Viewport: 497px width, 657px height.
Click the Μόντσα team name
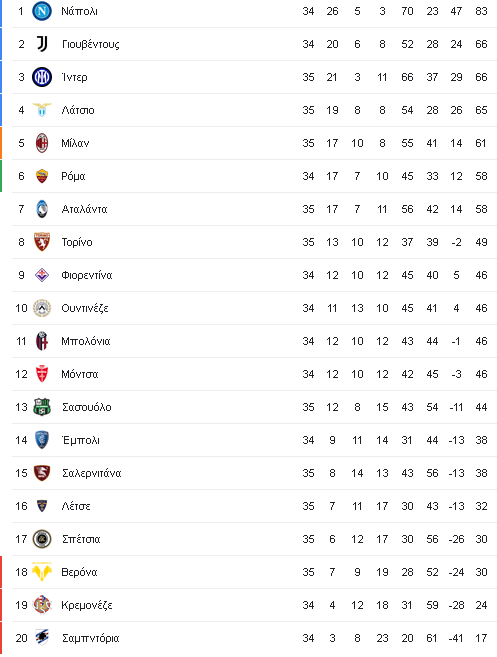point(80,374)
